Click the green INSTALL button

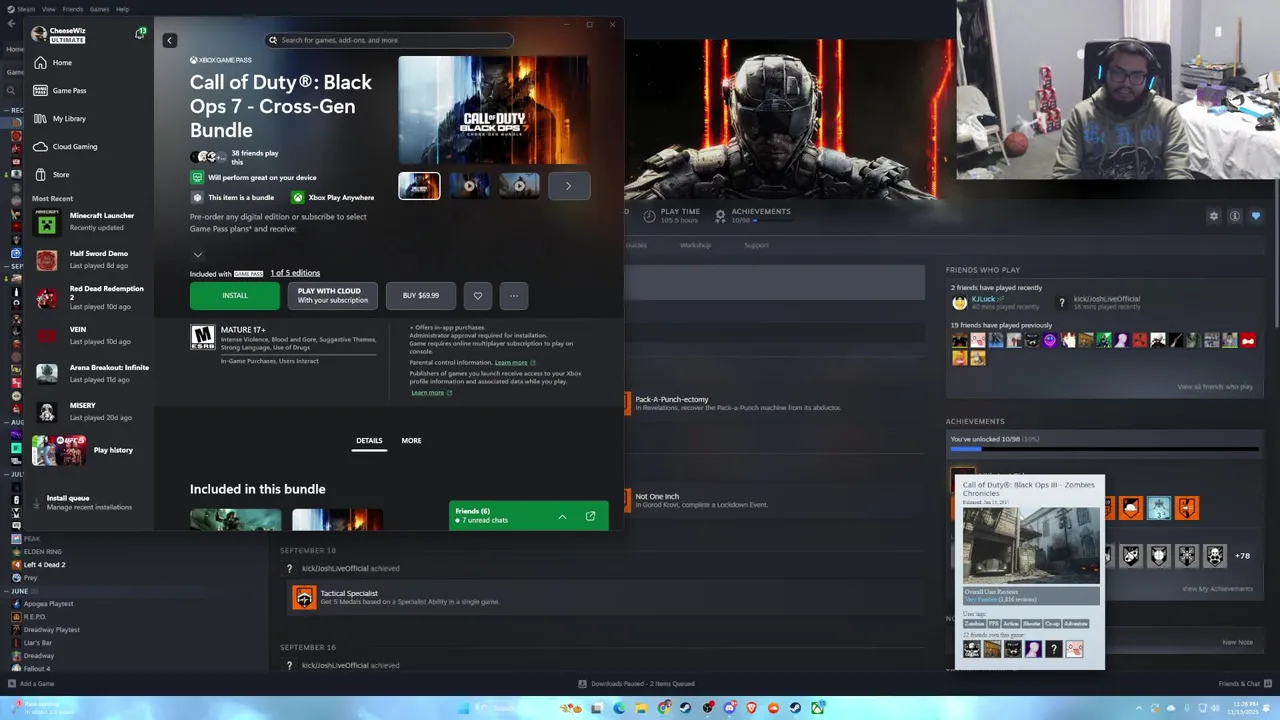point(235,295)
